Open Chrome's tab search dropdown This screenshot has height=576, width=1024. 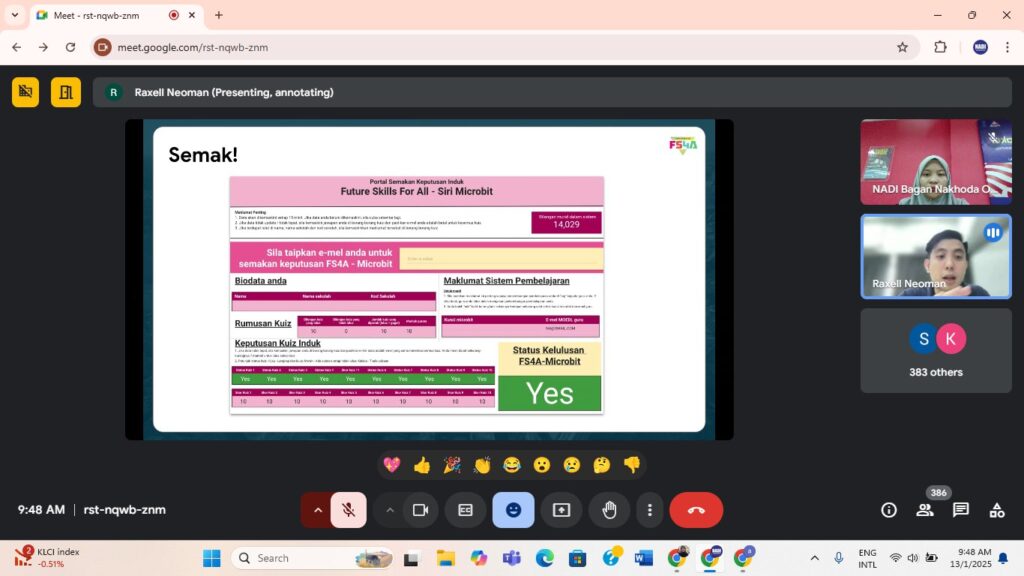tap(15, 15)
